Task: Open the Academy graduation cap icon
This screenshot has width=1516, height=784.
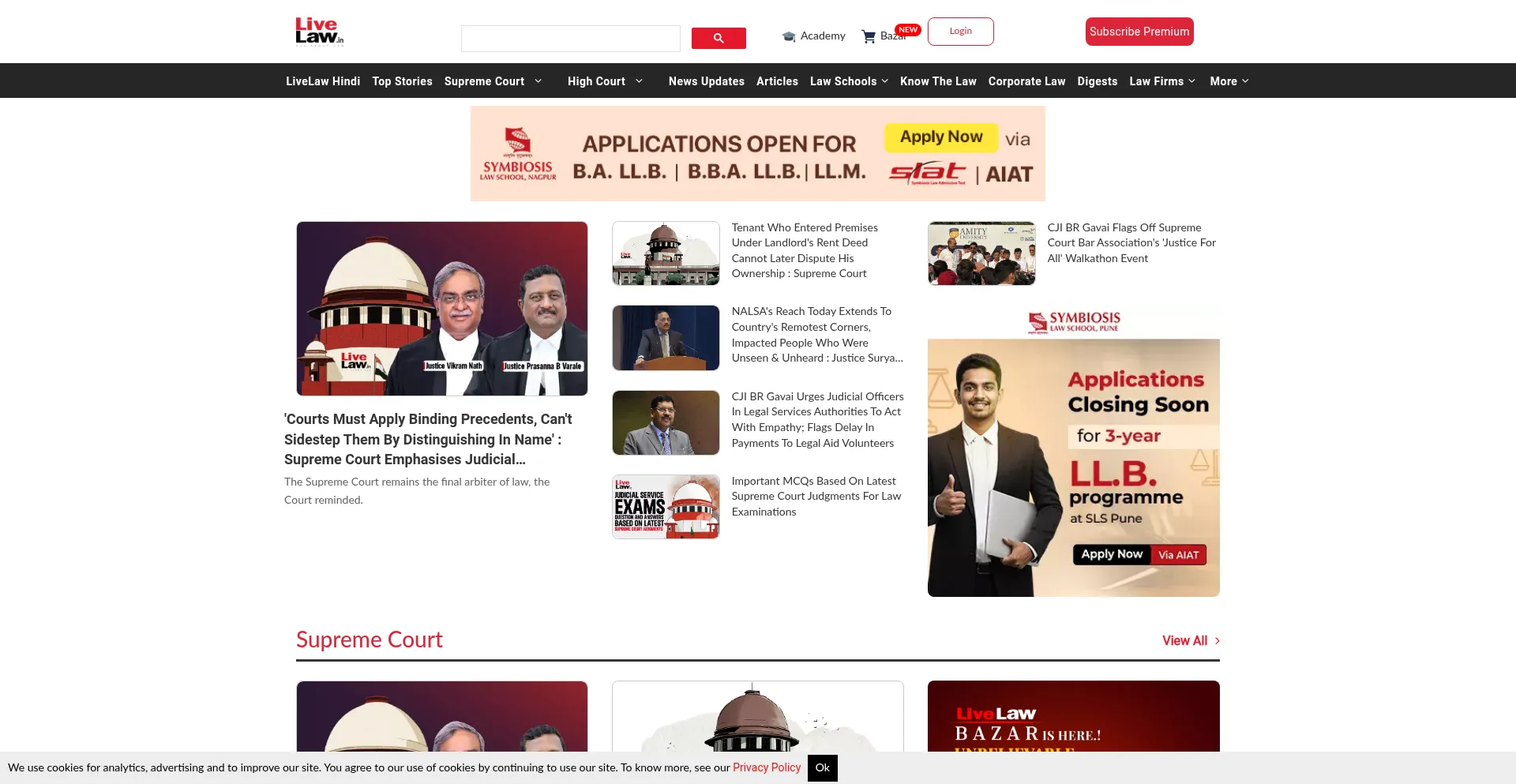Action: [788, 36]
